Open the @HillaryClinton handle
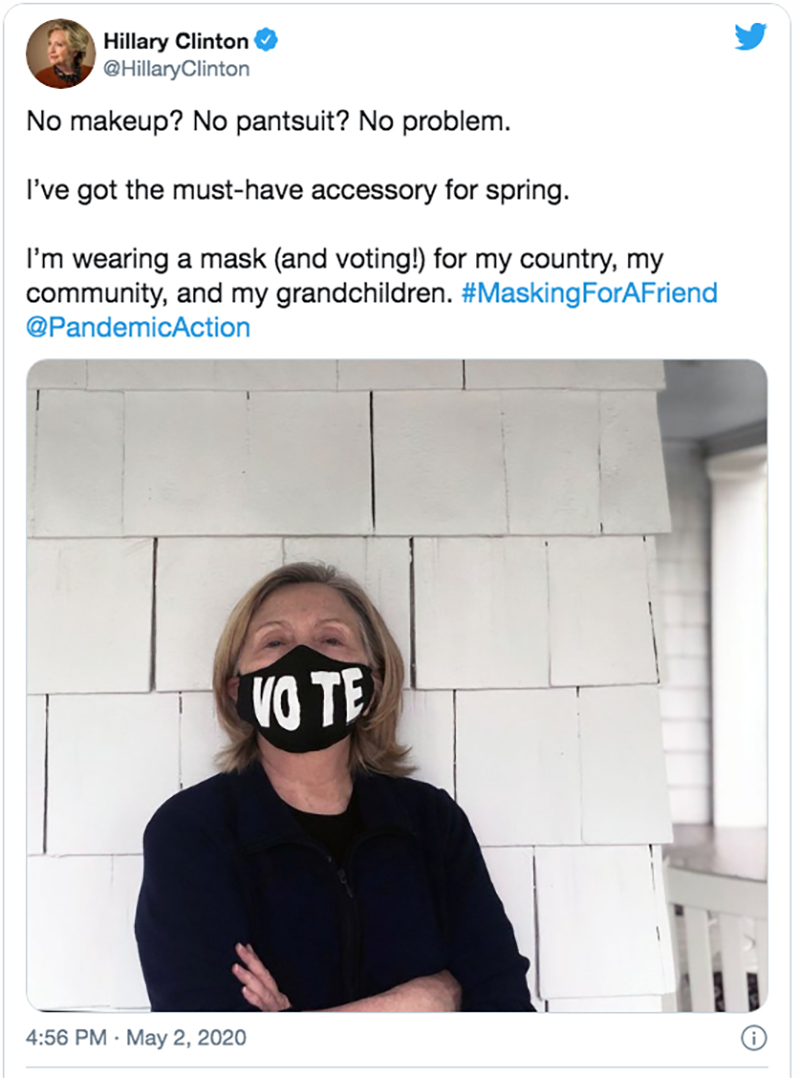Image resolution: width=800 pixels, height=1078 pixels. point(177,69)
